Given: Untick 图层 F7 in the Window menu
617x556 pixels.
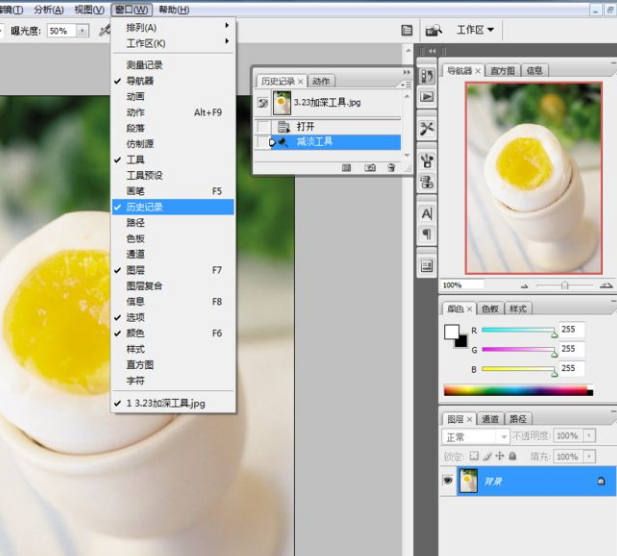Looking at the screenshot, I should coord(173,270).
